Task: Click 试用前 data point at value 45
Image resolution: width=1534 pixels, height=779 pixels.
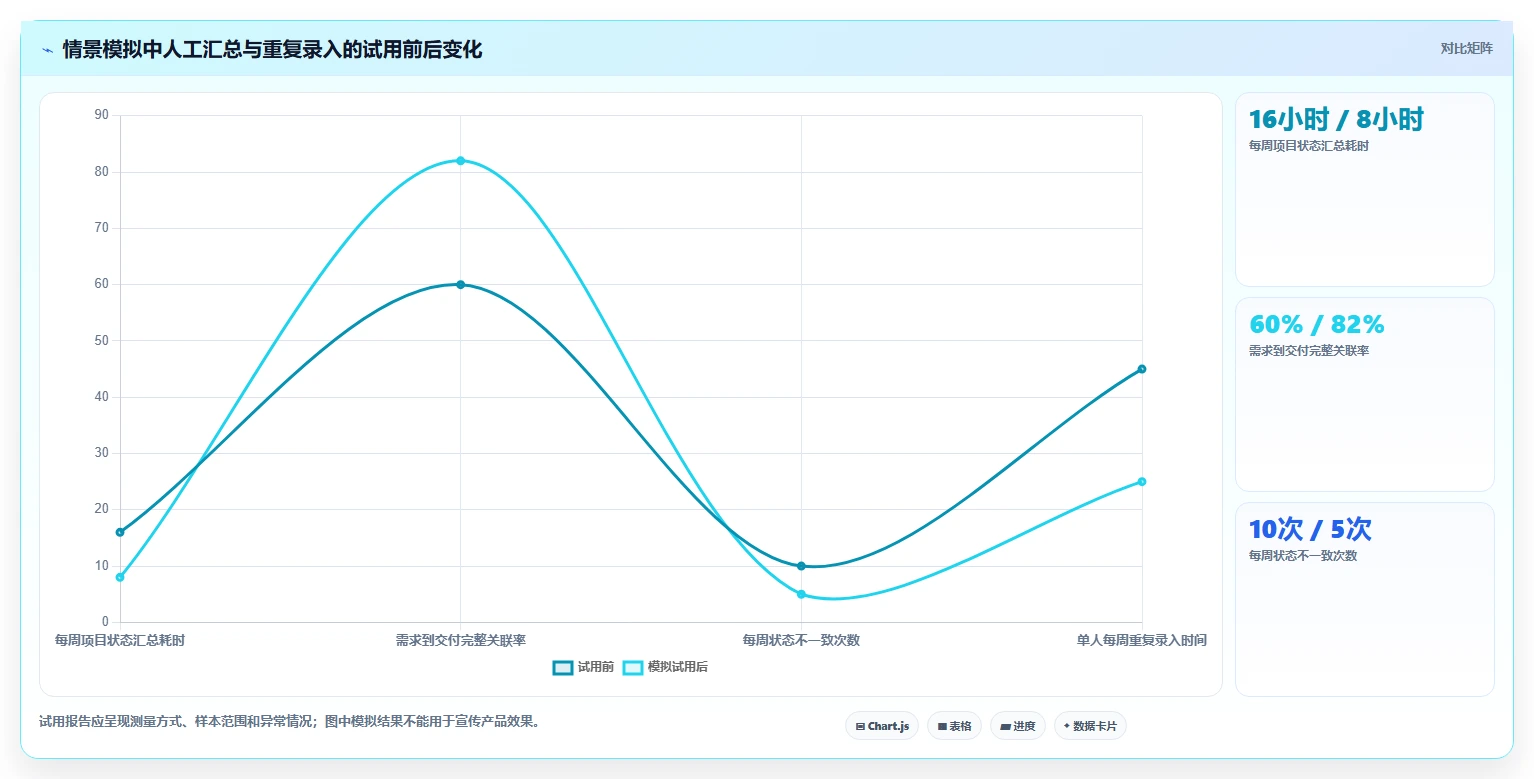Action: coord(1142,369)
